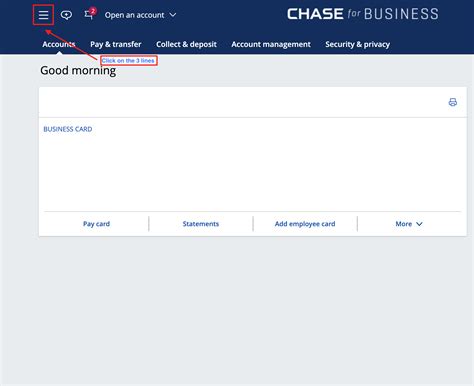Switch to the Accounts tab

pyautogui.click(x=59, y=44)
